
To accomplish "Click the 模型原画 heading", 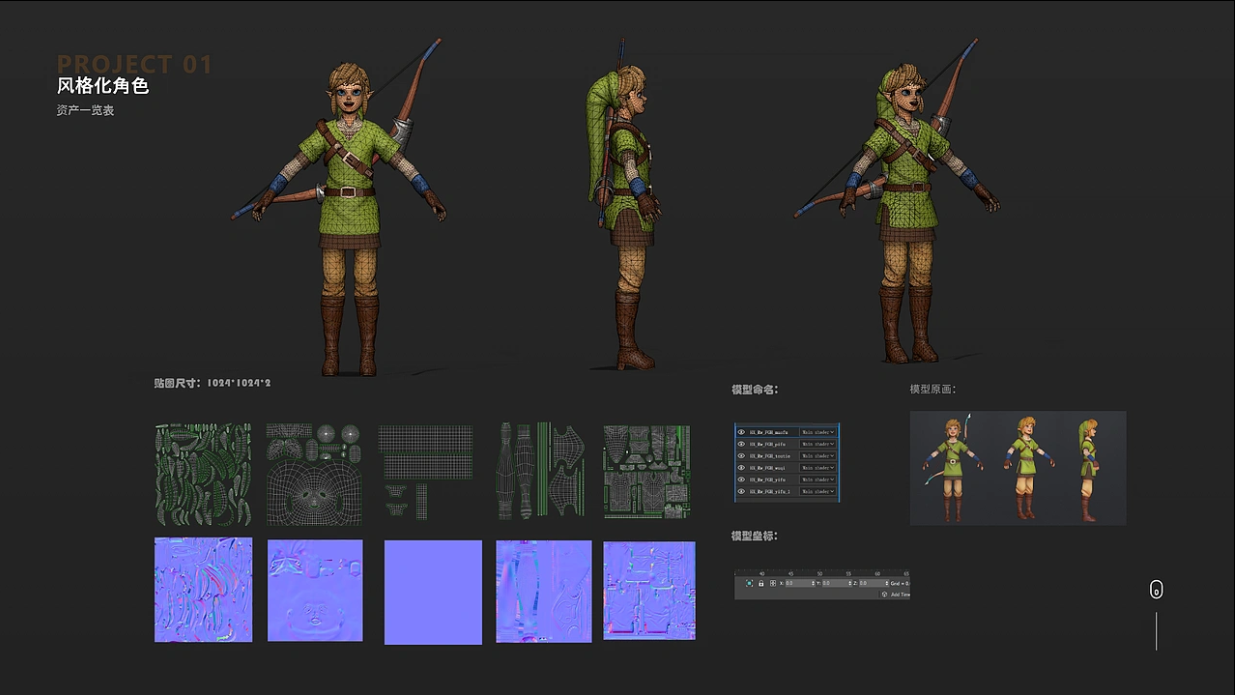I will pyautogui.click(x=932, y=390).
